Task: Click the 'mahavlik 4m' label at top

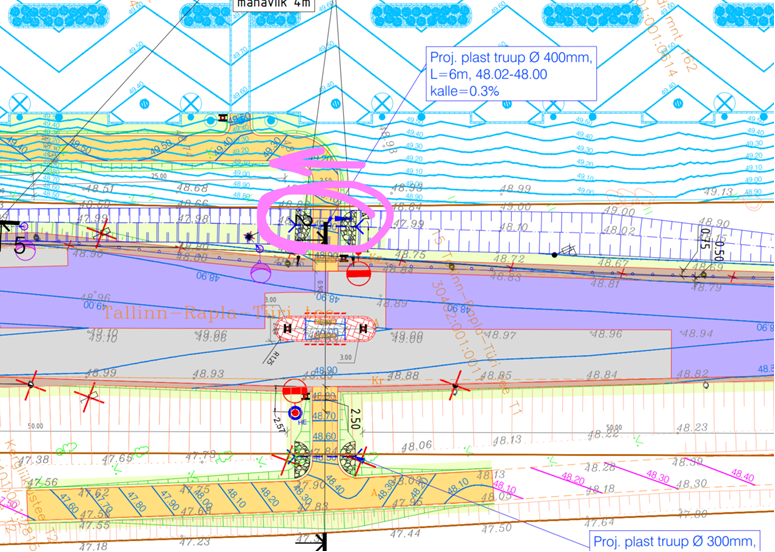Action: (271, 5)
